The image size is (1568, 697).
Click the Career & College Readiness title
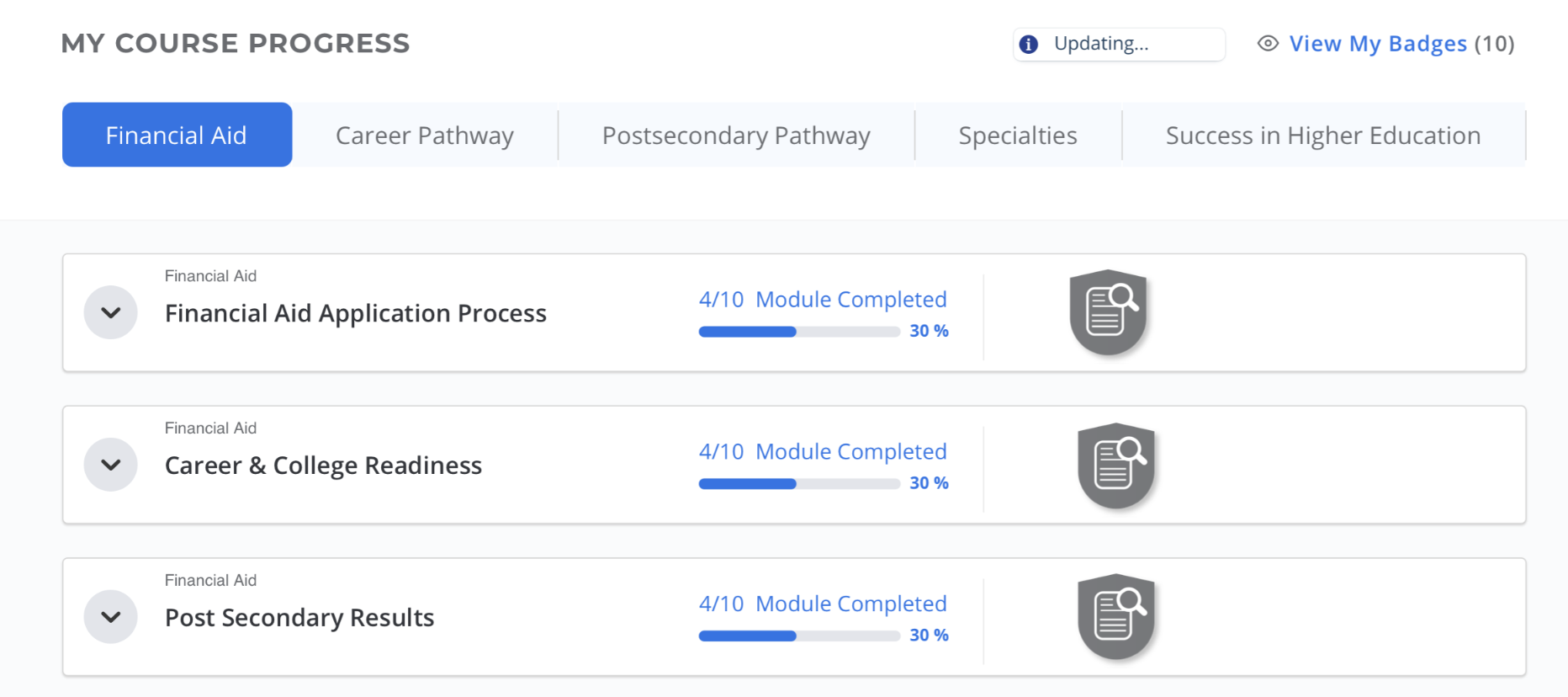323,466
